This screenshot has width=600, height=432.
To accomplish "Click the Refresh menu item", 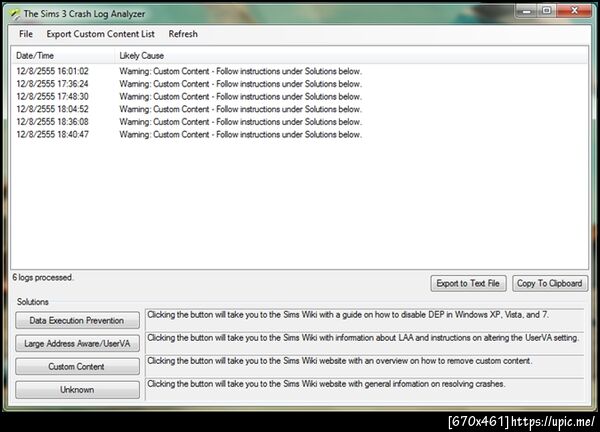I will [183, 34].
